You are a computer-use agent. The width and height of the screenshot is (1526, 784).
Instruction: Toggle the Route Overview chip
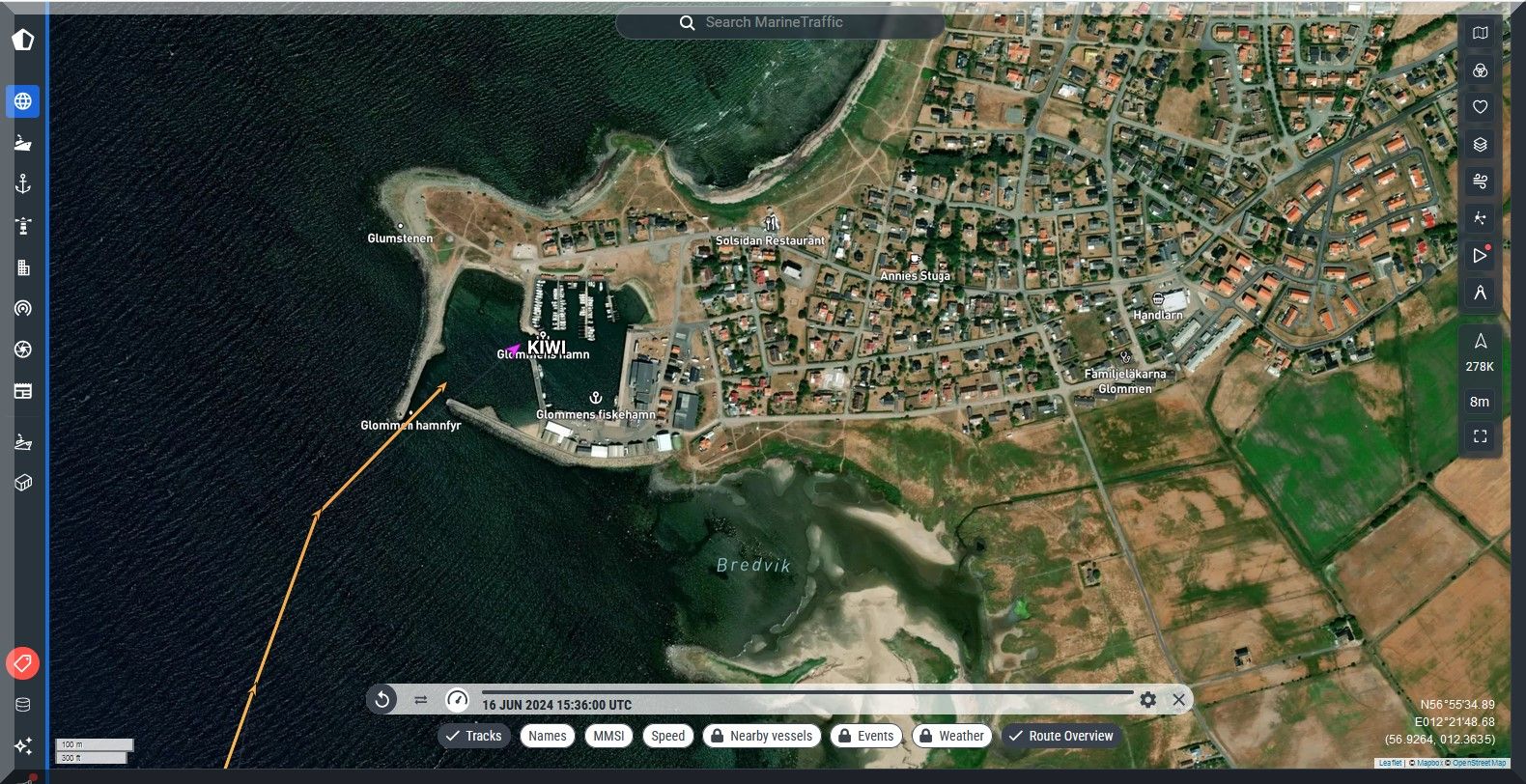pyautogui.click(x=1060, y=736)
